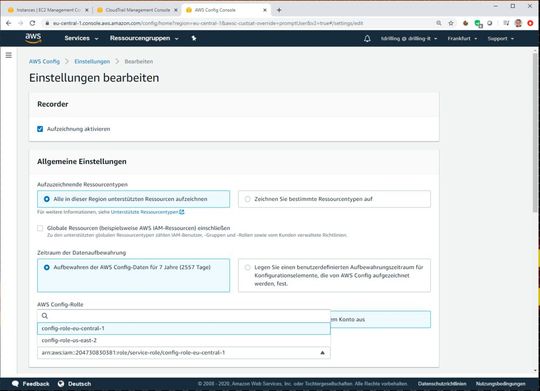Click the browser address bar URL
Image resolution: width=540 pixels, height=391 pixels.
pyautogui.click(x=208, y=23)
